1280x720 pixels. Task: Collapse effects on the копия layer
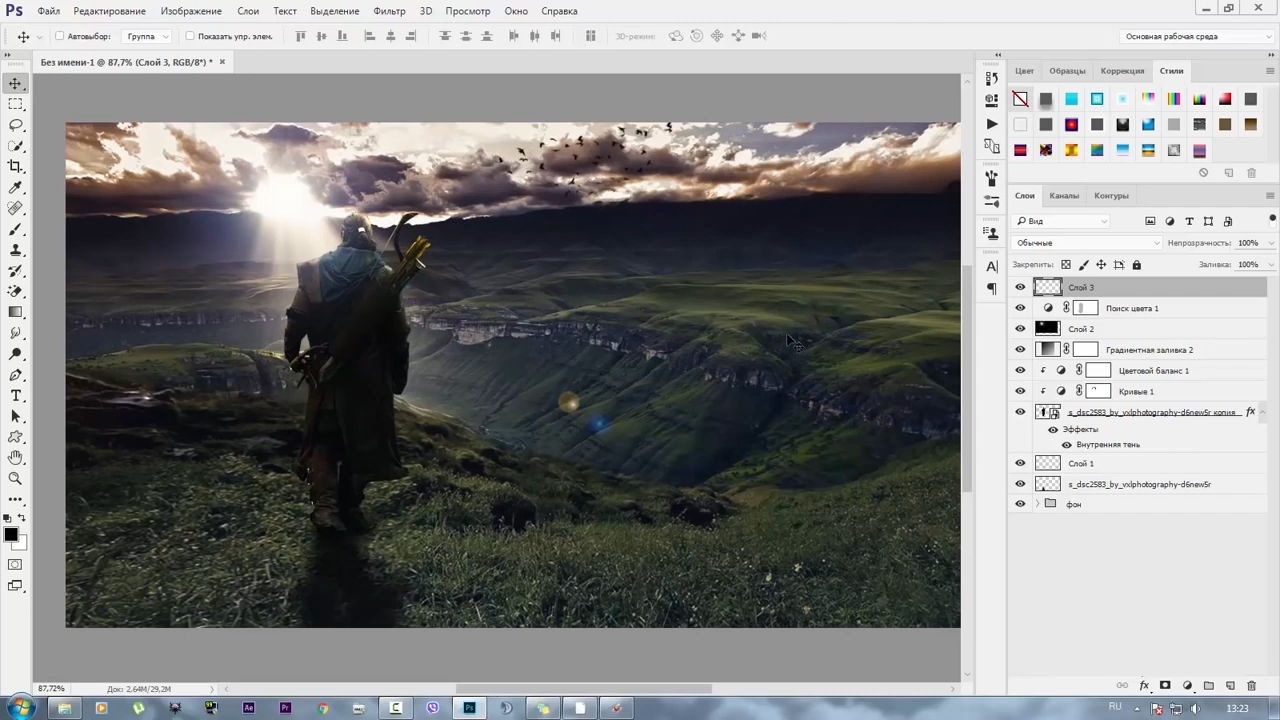point(1263,412)
